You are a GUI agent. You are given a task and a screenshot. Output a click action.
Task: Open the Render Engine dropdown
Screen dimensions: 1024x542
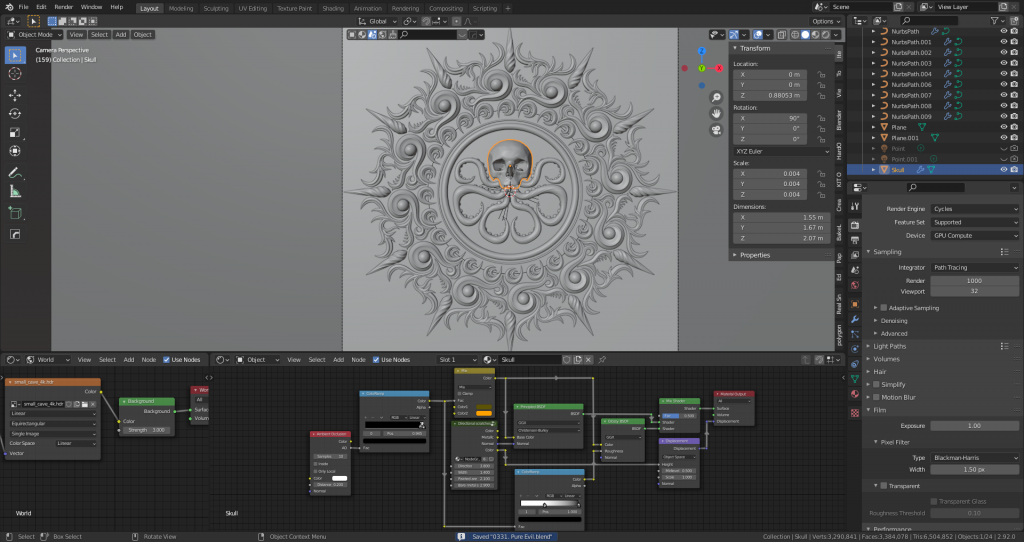click(974, 209)
